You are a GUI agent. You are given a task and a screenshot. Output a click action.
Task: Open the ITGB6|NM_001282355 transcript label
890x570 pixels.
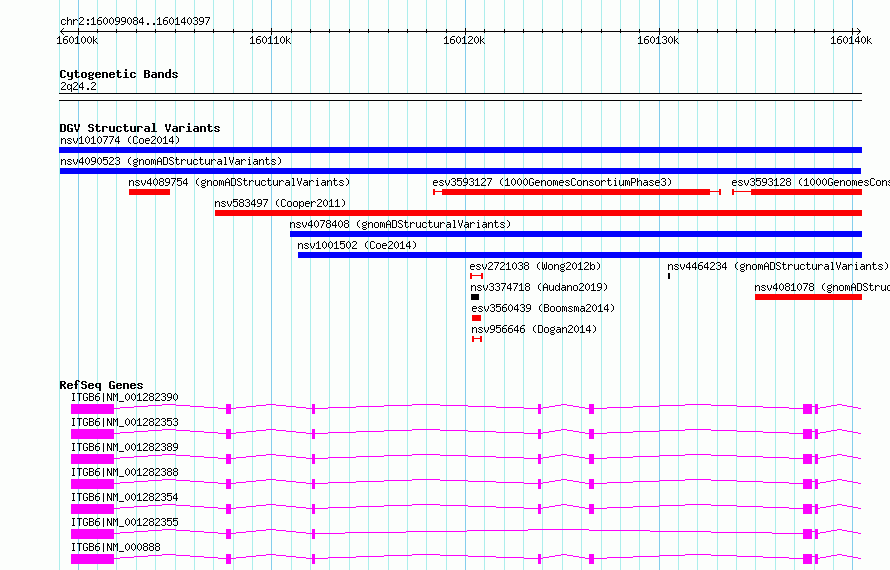pos(125,522)
